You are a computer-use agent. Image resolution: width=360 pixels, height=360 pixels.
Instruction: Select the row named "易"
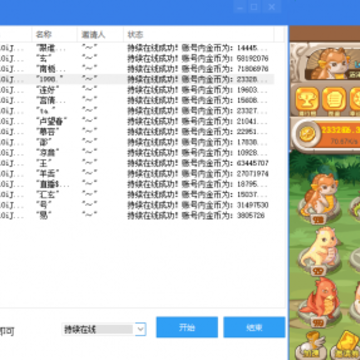(x=137, y=216)
